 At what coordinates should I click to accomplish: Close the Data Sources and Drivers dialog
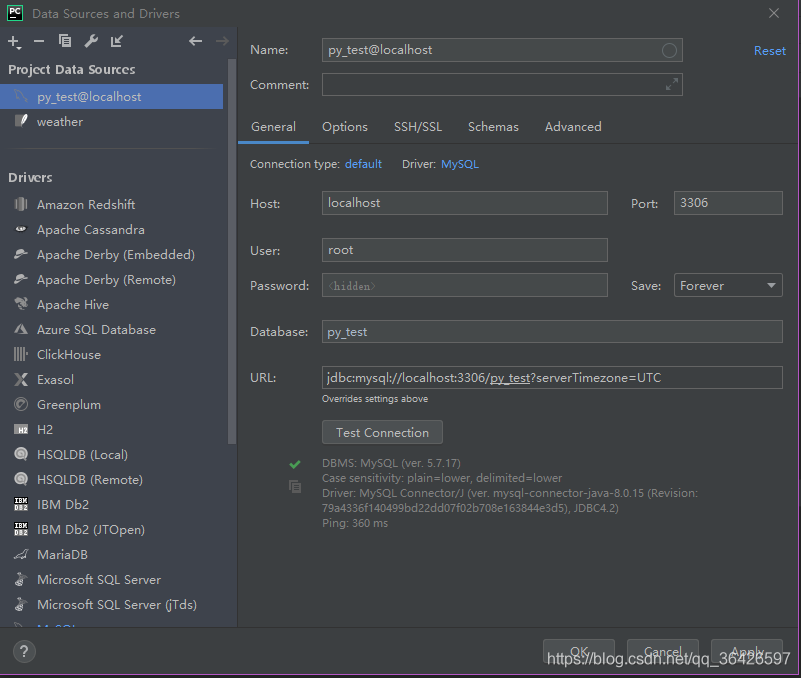click(774, 13)
